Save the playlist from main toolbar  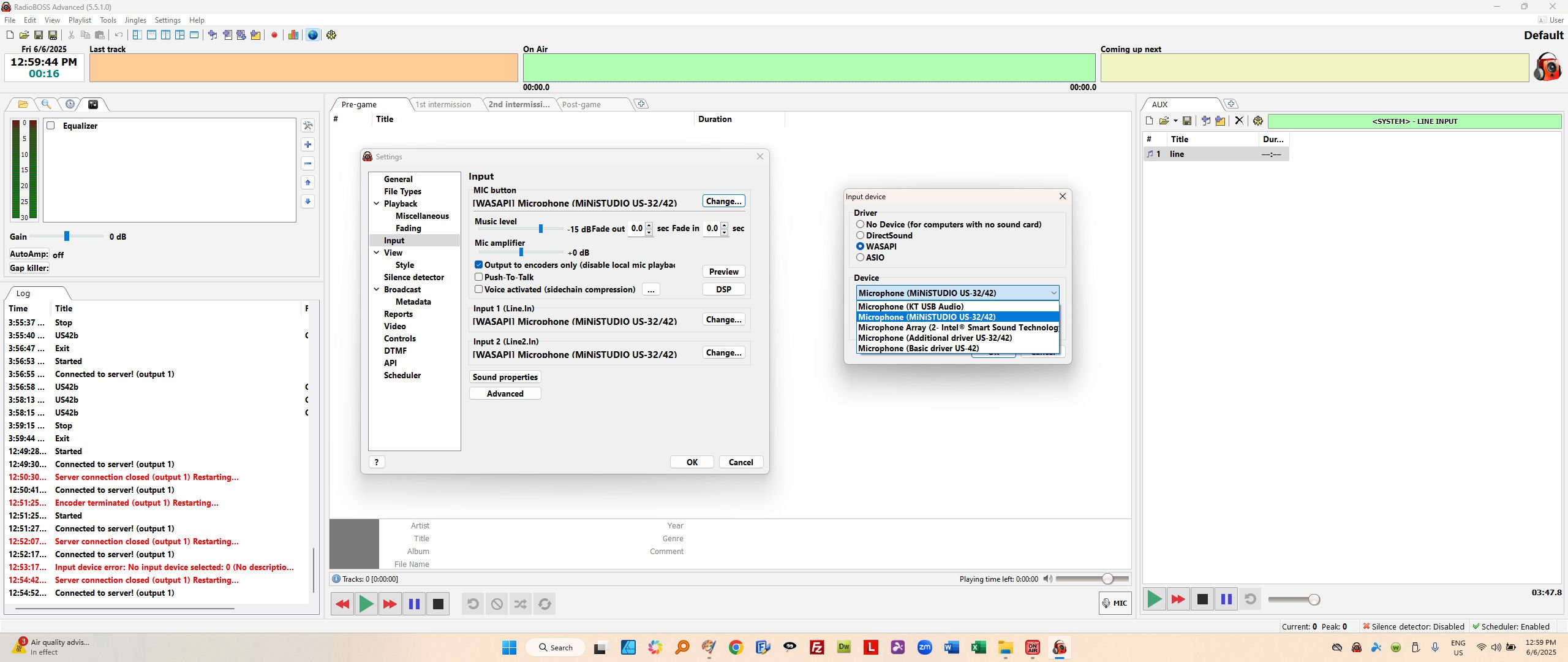click(38, 35)
